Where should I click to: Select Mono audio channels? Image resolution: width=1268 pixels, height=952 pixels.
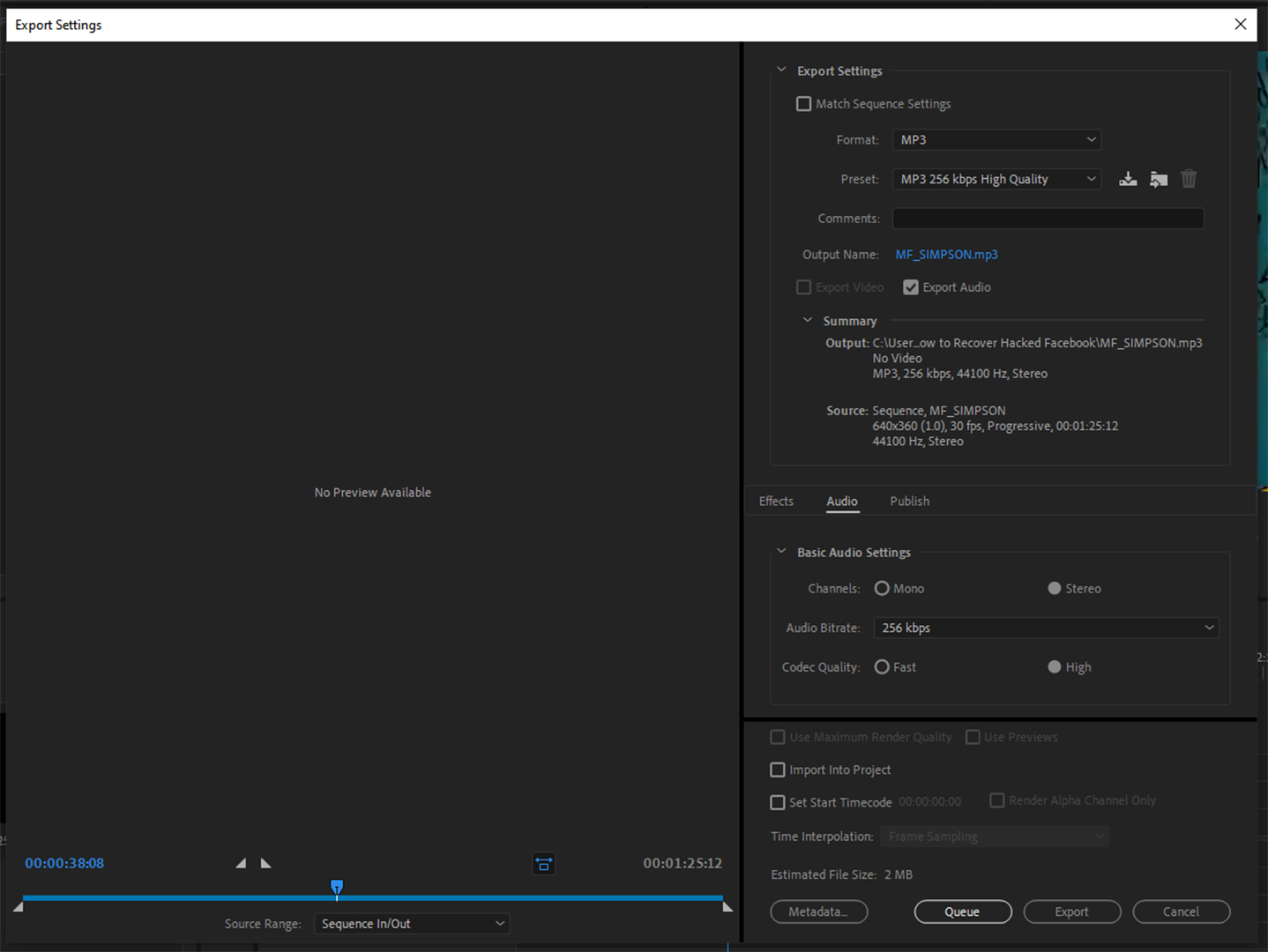(882, 588)
